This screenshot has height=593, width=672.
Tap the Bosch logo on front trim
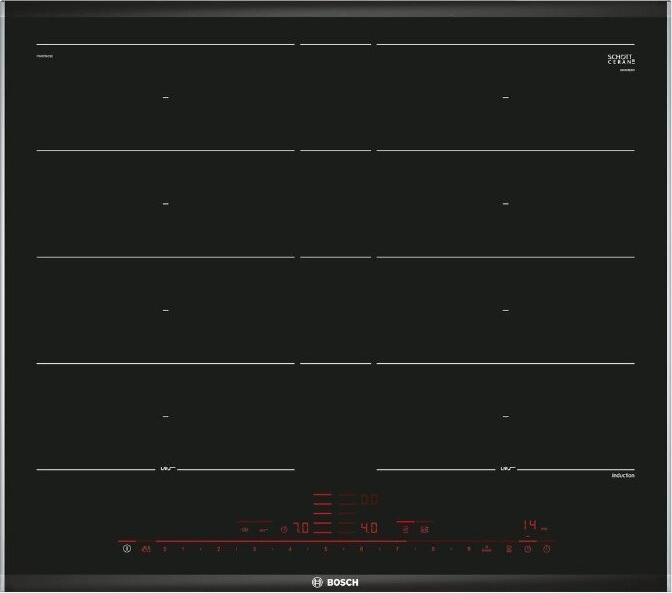335,582
